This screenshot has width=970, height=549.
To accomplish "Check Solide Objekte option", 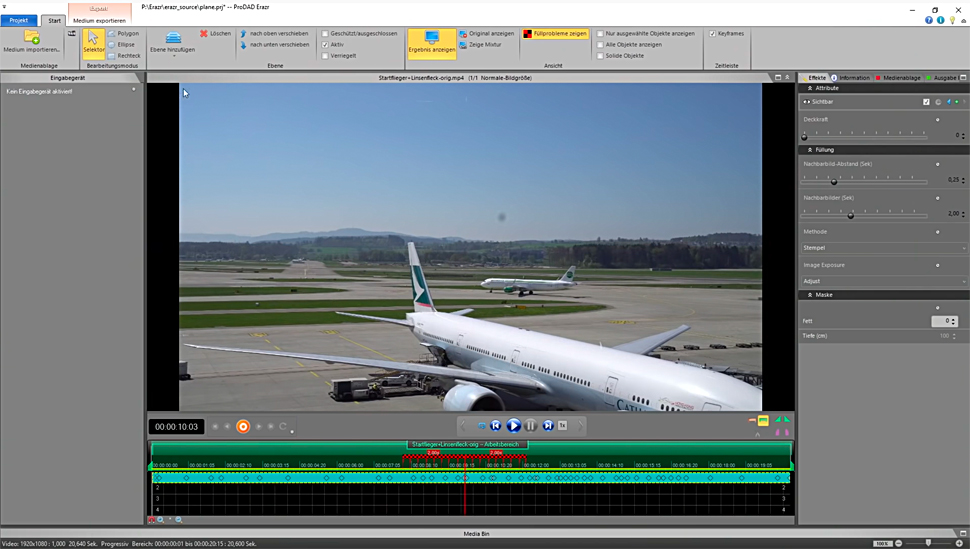I will tap(600, 56).
